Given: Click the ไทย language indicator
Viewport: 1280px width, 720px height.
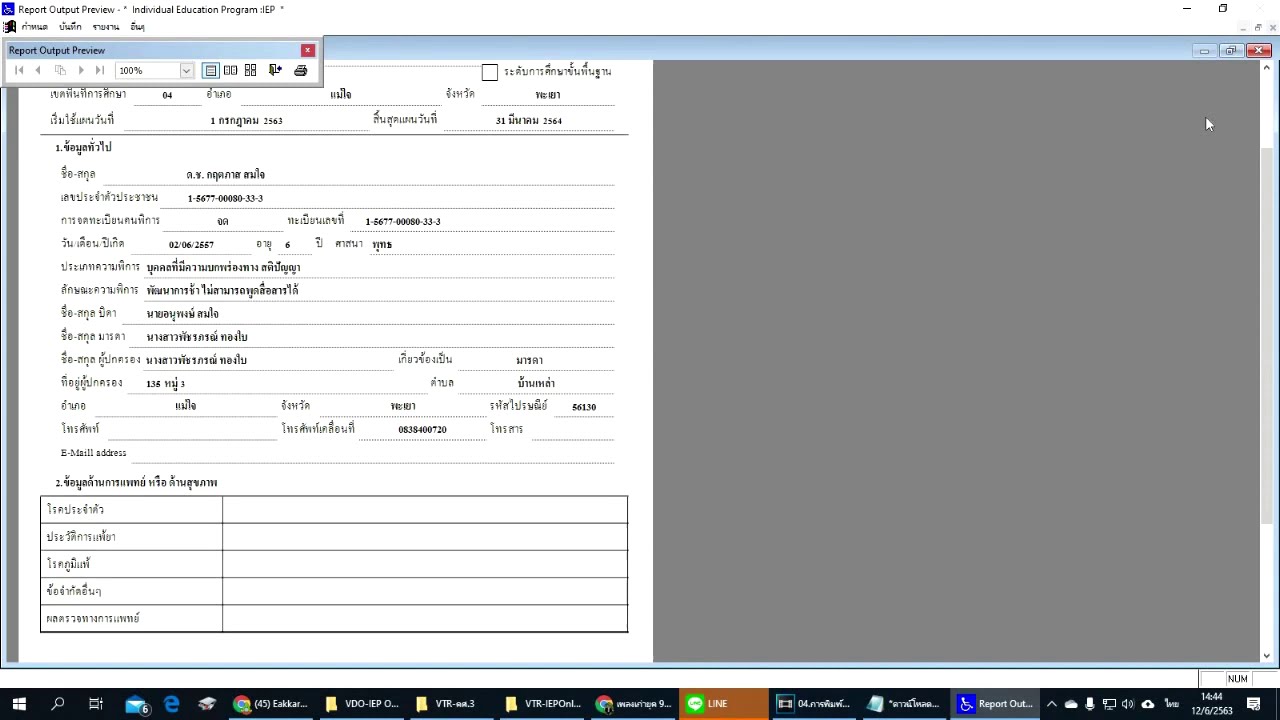Looking at the screenshot, I should 1171,704.
